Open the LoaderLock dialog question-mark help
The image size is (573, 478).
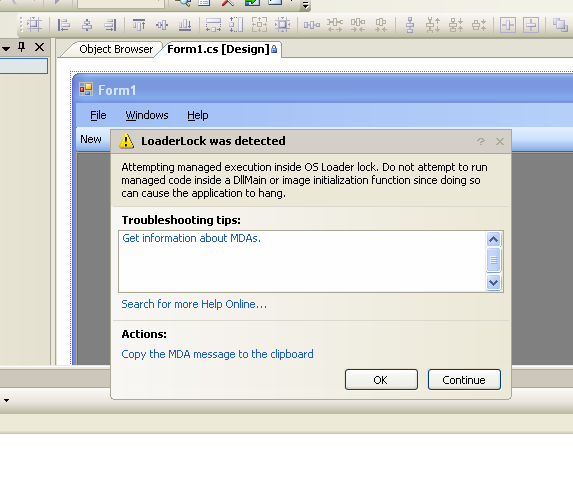pos(481,141)
